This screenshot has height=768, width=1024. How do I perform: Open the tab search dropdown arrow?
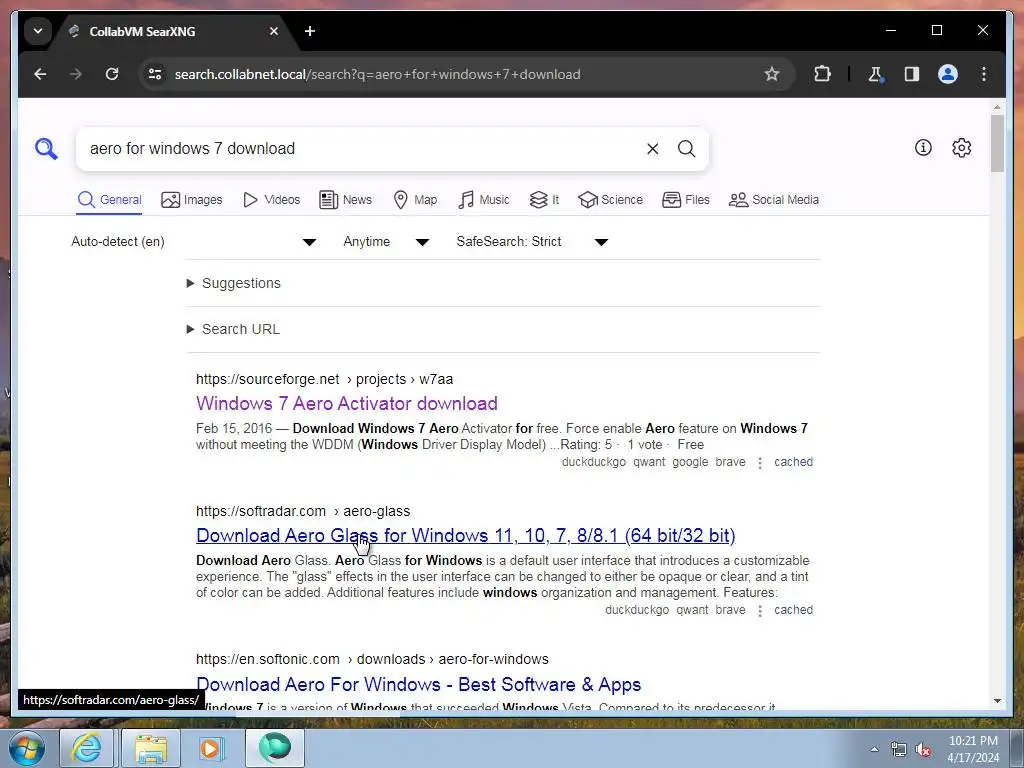coord(38,31)
